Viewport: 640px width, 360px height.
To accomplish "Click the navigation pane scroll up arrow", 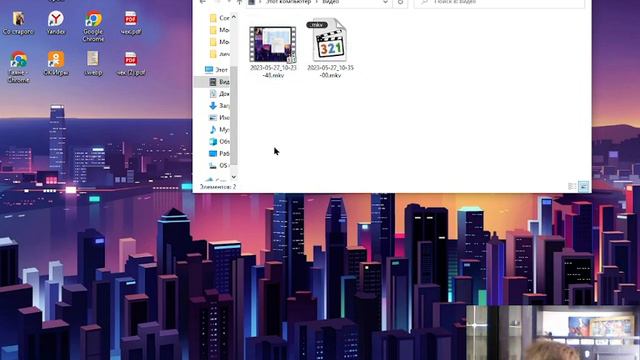I will click(x=233, y=17).
